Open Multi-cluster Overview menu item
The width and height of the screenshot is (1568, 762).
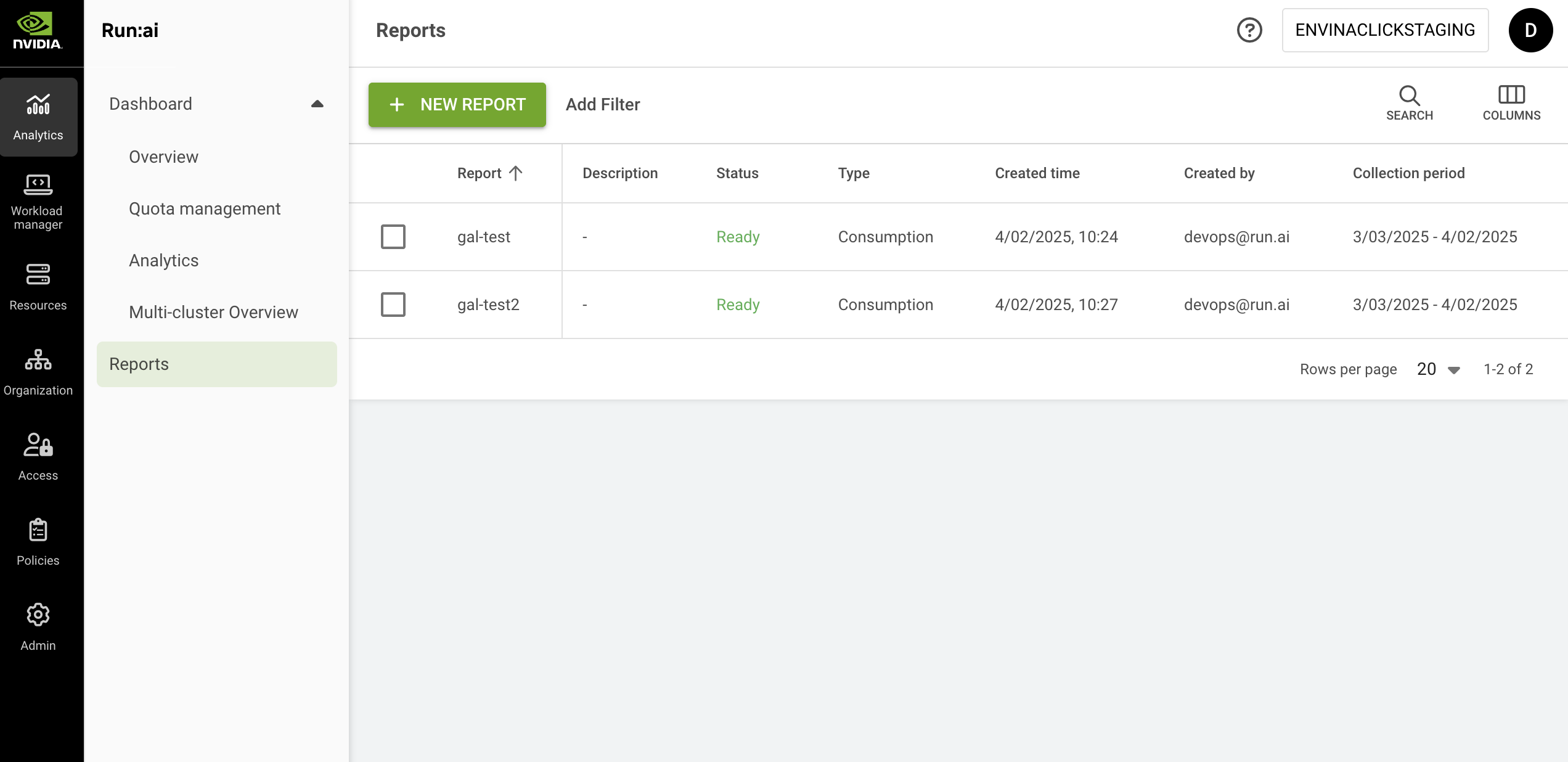coord(213,313)
